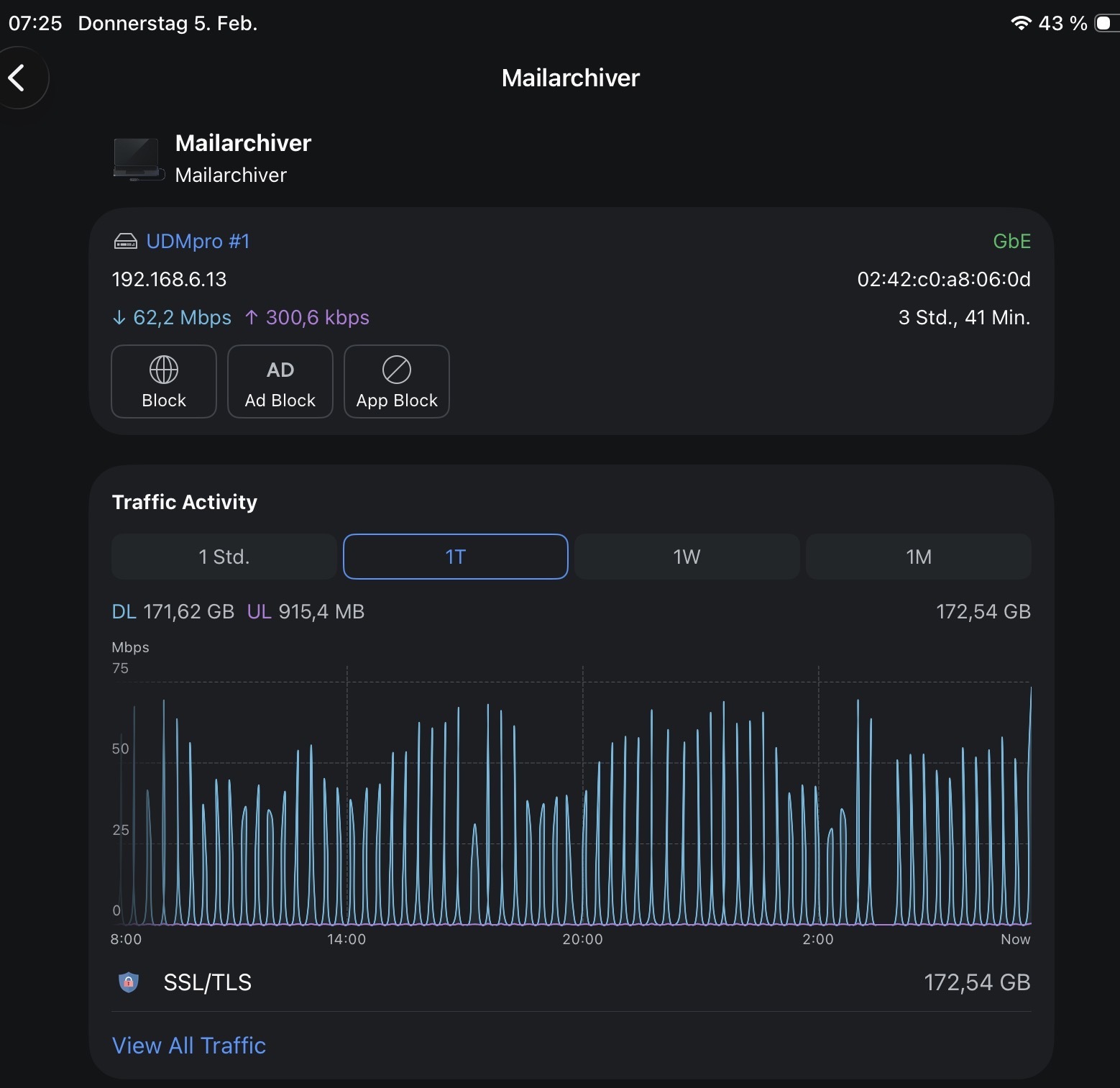The height and width of the screenshot is (1088, 1120).
Task: Enable App Block for this device
Action: coord(396,381)
